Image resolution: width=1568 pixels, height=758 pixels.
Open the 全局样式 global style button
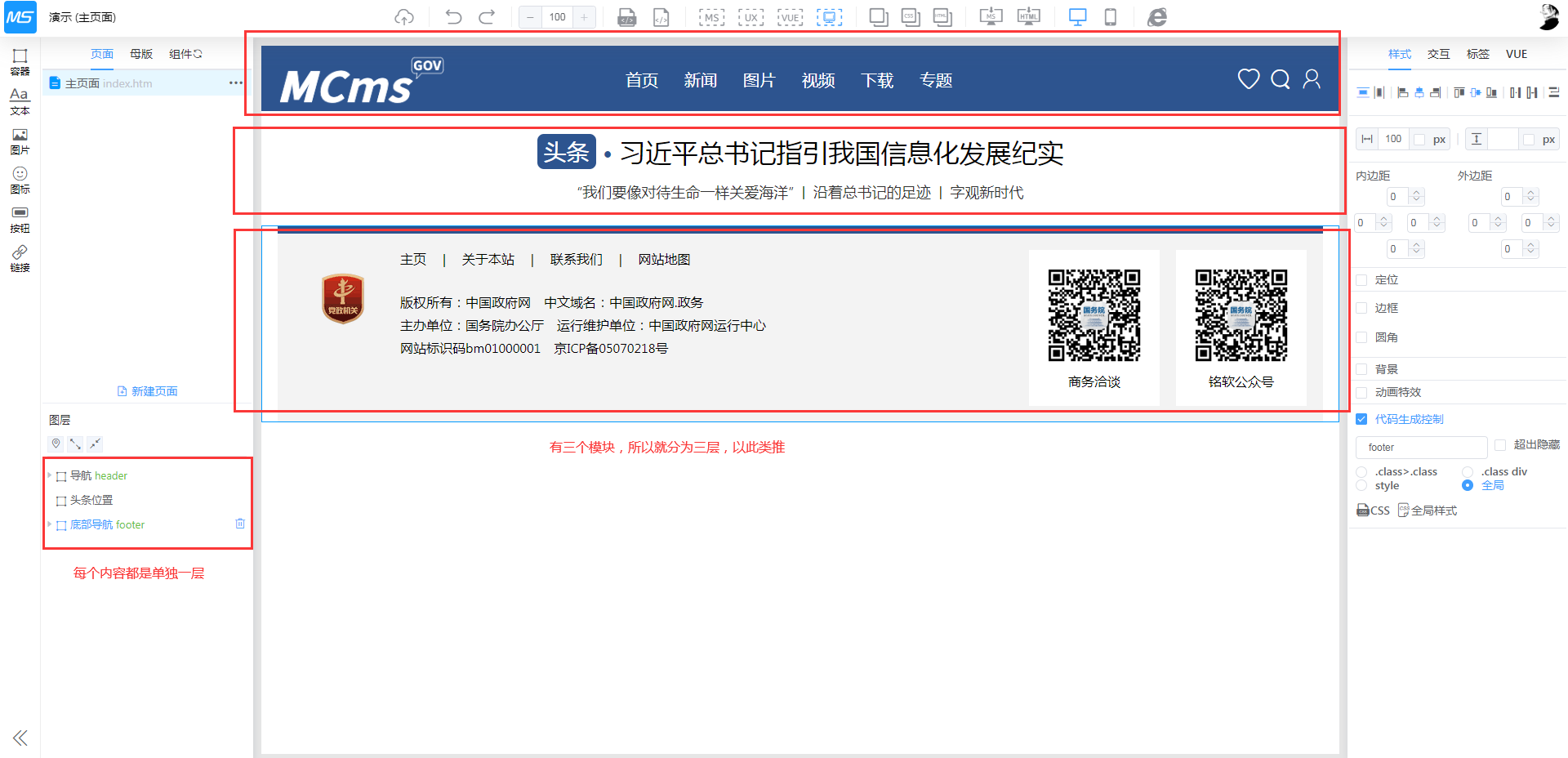tap(1428, 511)
